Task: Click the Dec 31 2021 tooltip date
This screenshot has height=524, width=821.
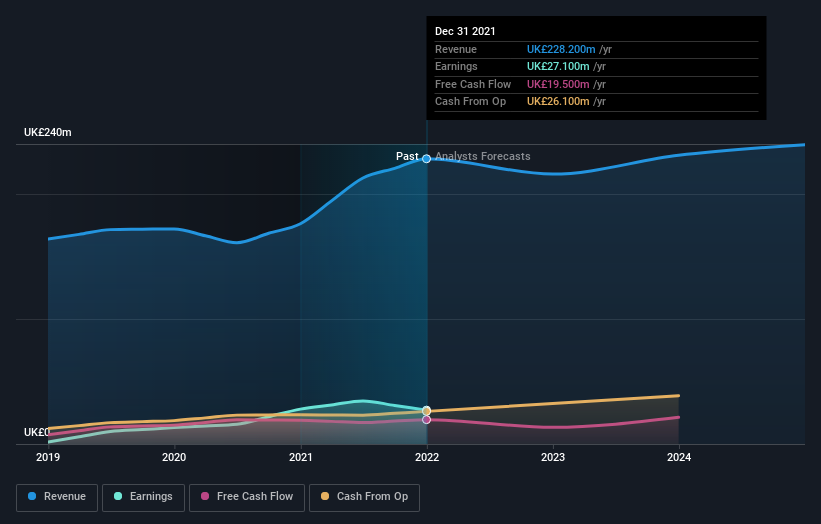Action: [465, 31]
